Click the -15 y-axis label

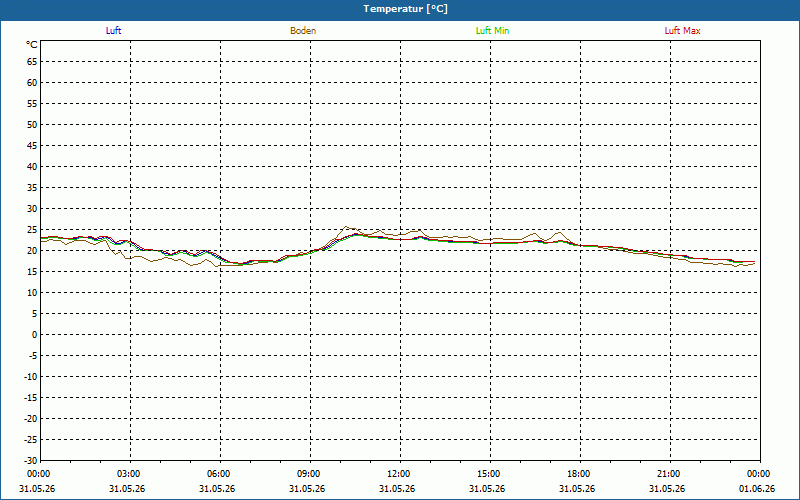coord(31,398)
